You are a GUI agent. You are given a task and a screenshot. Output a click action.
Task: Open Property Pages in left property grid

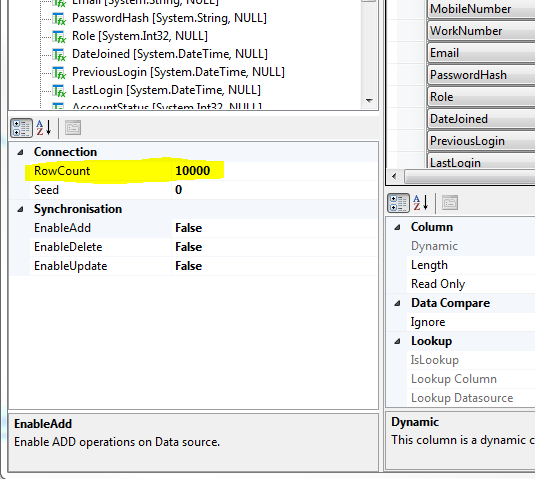pos(73,128)
